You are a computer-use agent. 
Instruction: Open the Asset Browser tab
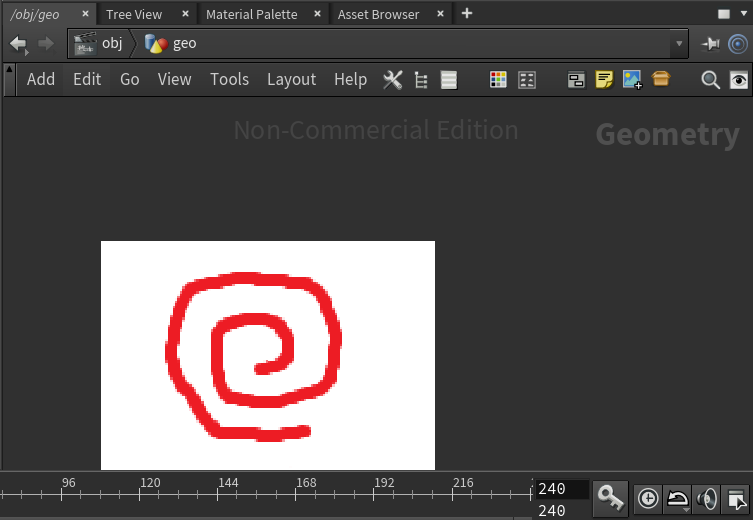coord(378,14)
